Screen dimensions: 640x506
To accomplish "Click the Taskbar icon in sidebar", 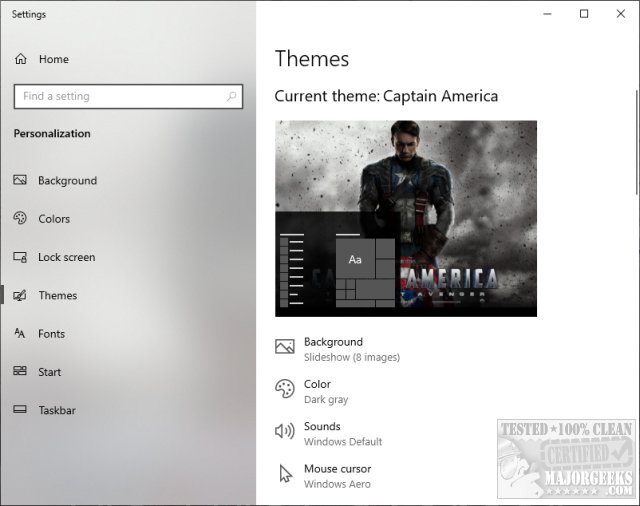I will click(x=20, y=409).
